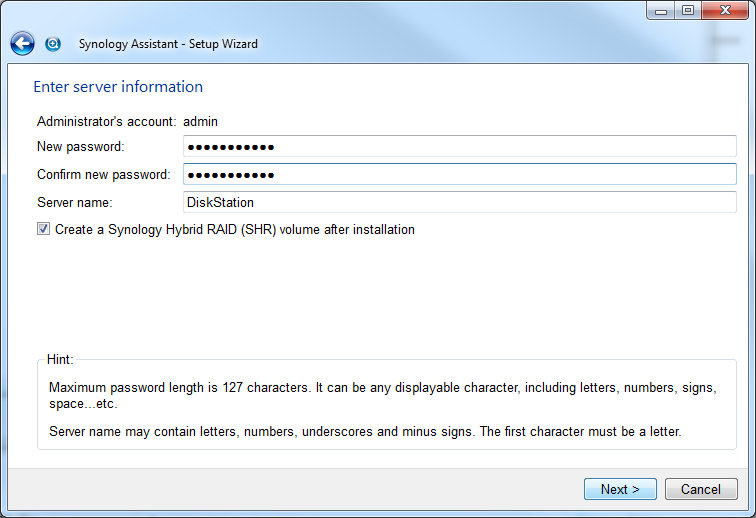The image size is (756, 518).
Task: Maximize the Setup Wizard window
Action: click(688, 10)
